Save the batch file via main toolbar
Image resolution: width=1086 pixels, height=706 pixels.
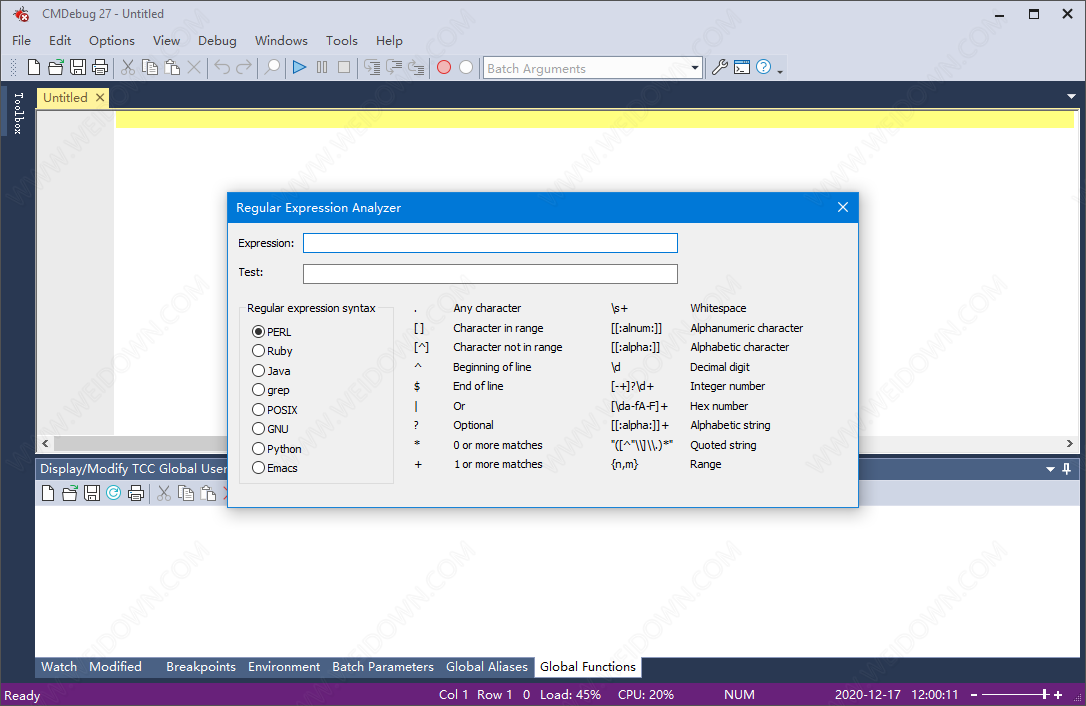point(78,67)
